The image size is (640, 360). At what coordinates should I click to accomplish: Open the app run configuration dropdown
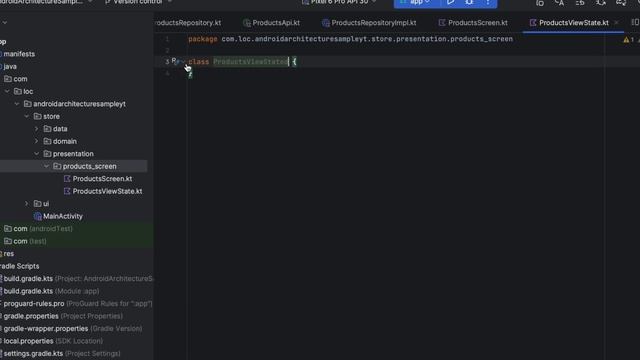click(416, 2)
